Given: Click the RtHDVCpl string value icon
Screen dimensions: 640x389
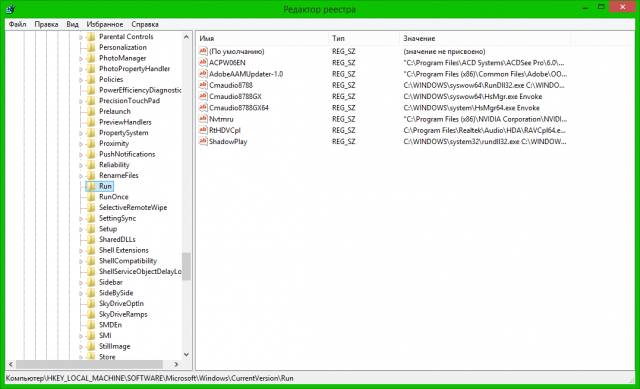Looking at the screenshot, I should (203, 130).
